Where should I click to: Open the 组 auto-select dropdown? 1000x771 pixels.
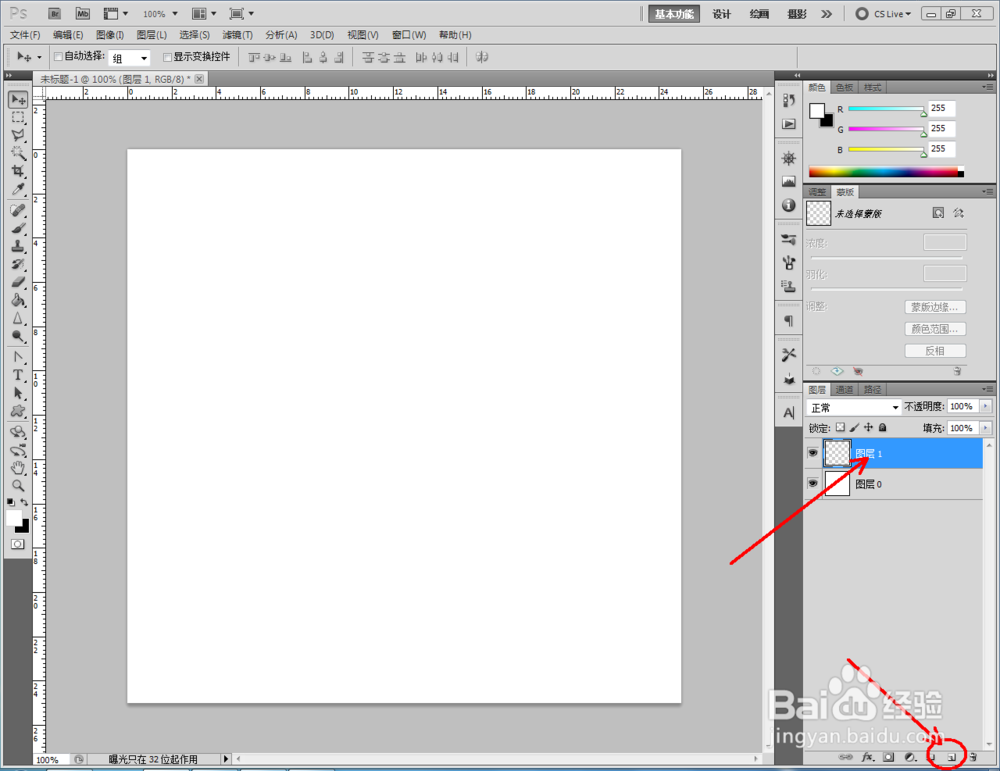pos(129,58)
